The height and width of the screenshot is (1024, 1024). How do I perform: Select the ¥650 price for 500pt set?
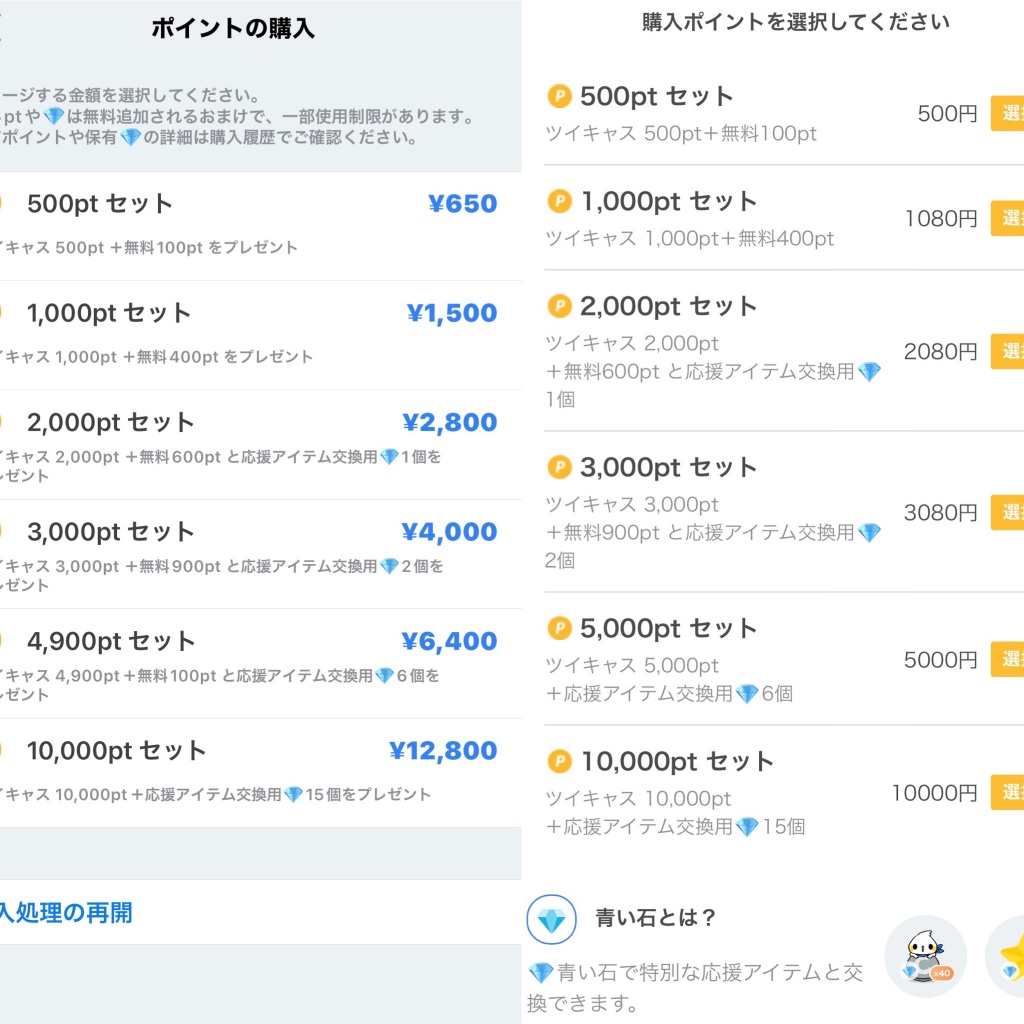pyautogui.click(x=462, y=204)
